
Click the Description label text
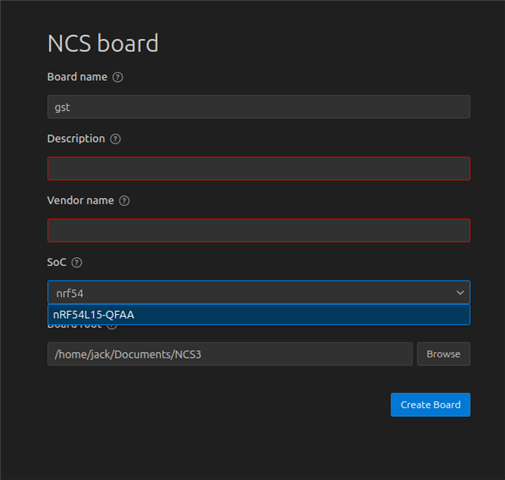click(x=76, y=139)
